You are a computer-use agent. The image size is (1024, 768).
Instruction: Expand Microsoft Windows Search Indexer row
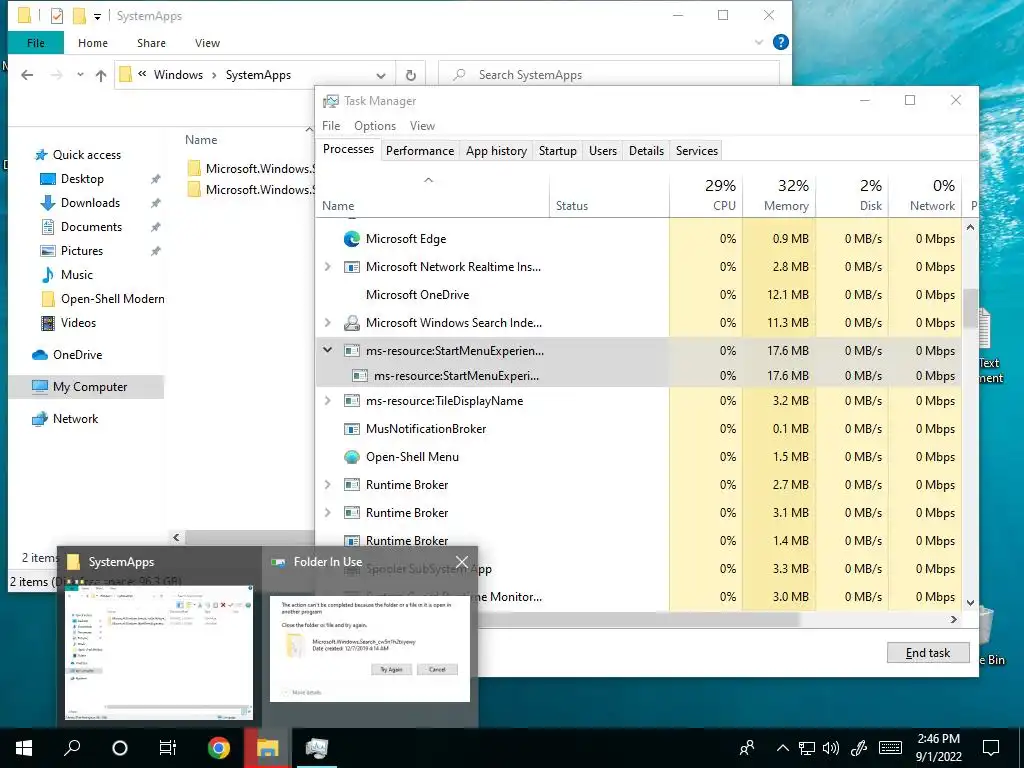[x=328, y=323]
